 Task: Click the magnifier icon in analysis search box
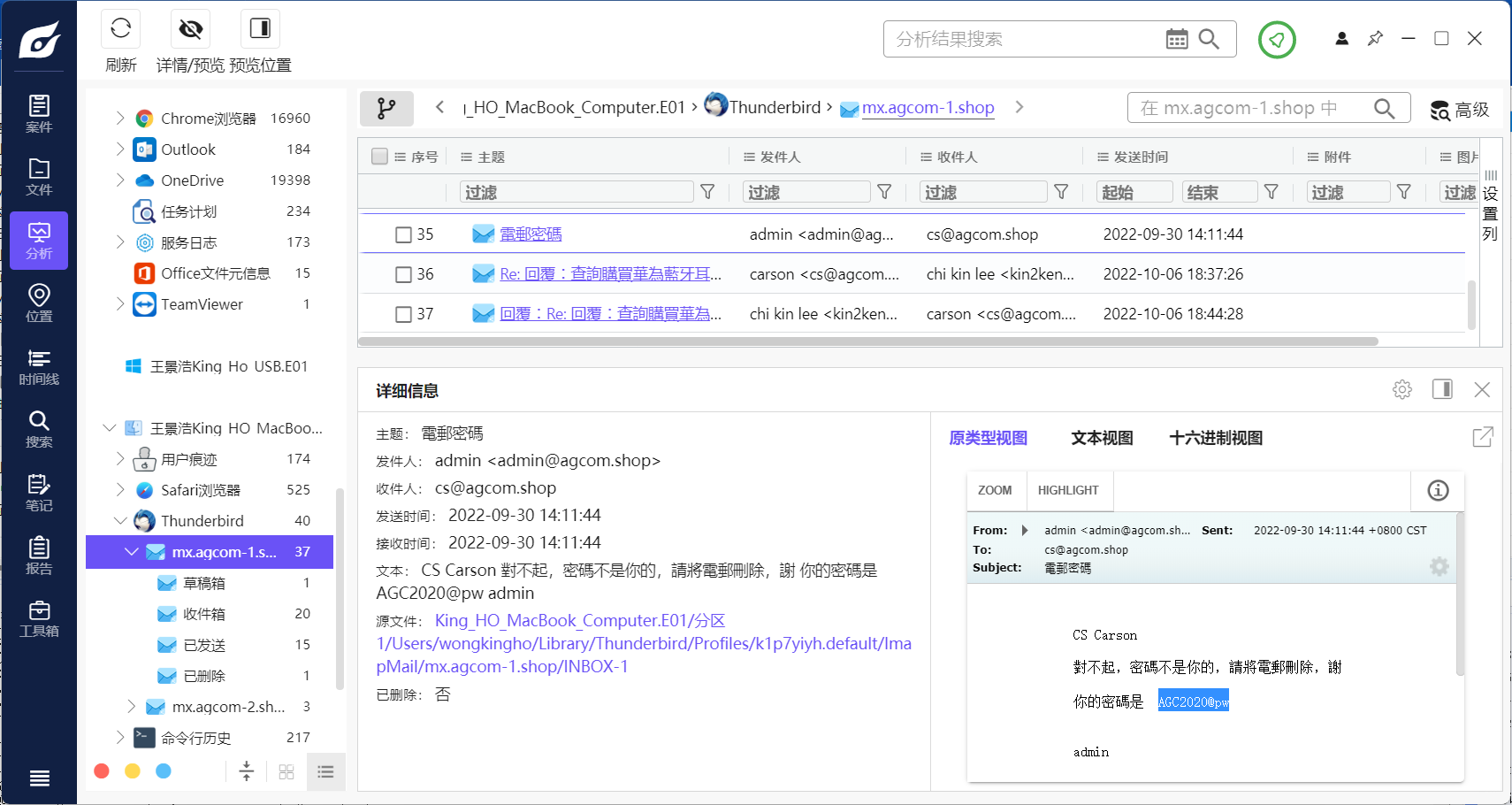pos(1209,39)
